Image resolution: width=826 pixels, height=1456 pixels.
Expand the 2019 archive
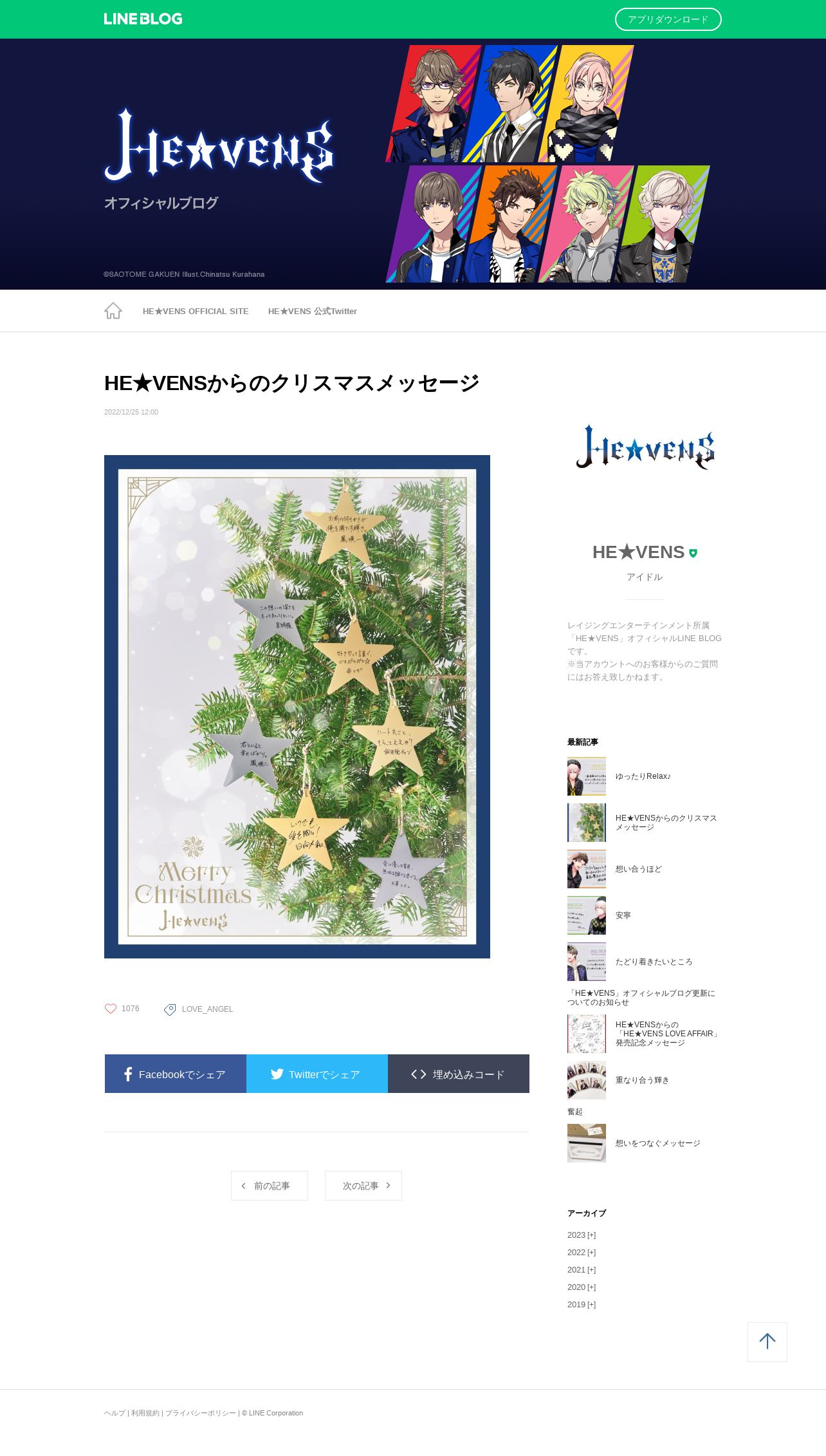(582, 1305)
